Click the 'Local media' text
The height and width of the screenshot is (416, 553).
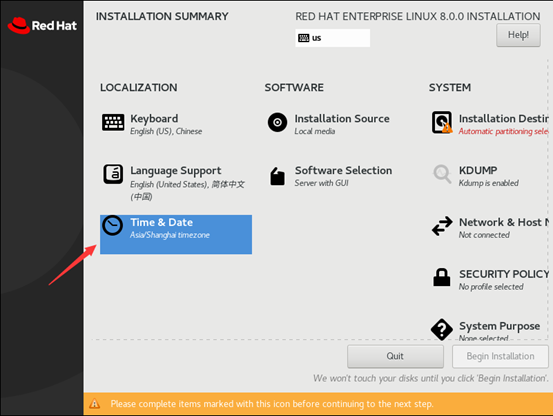[x=315, y=131]
